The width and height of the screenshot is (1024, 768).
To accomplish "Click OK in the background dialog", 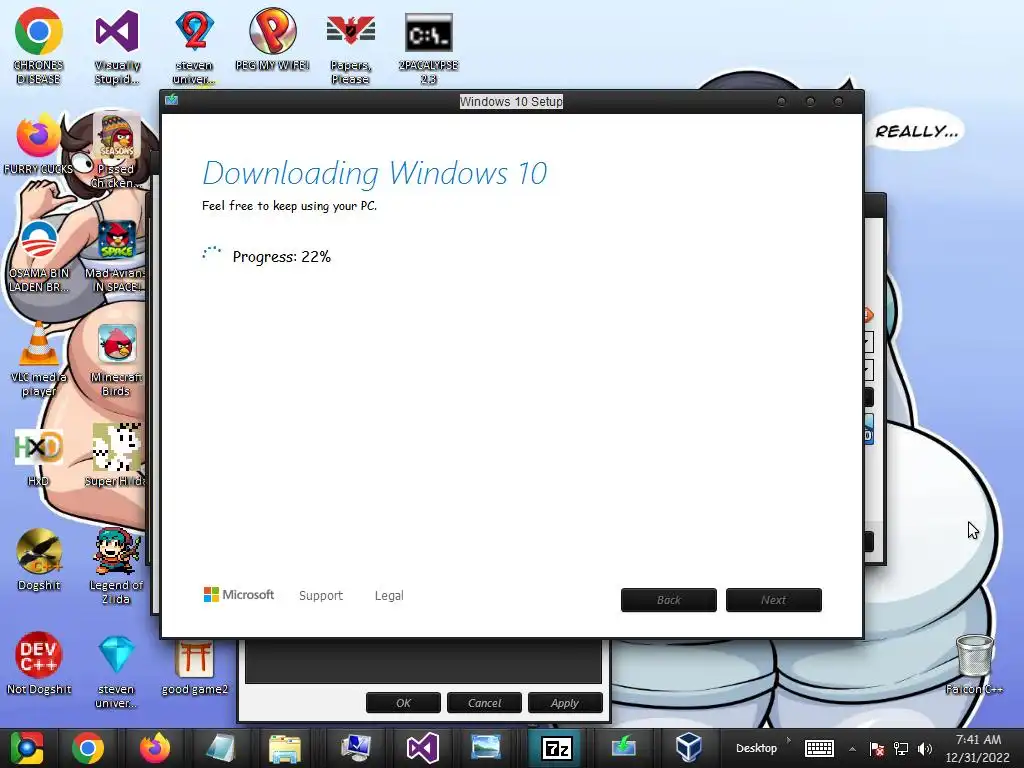I will click(404, 703).
